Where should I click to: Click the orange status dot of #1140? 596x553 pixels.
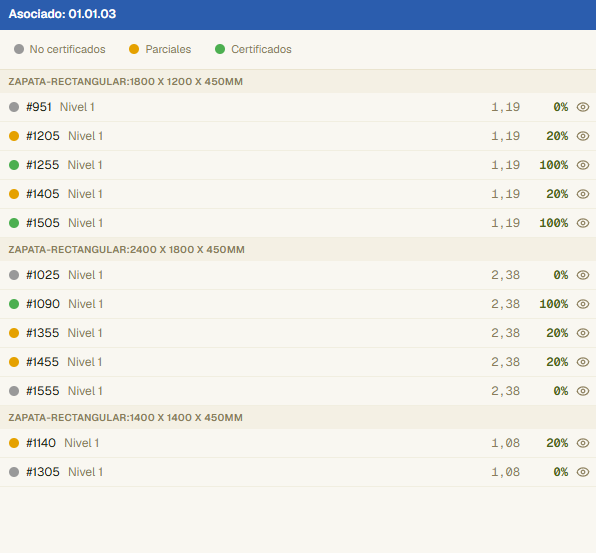click(x=14, y=443)
